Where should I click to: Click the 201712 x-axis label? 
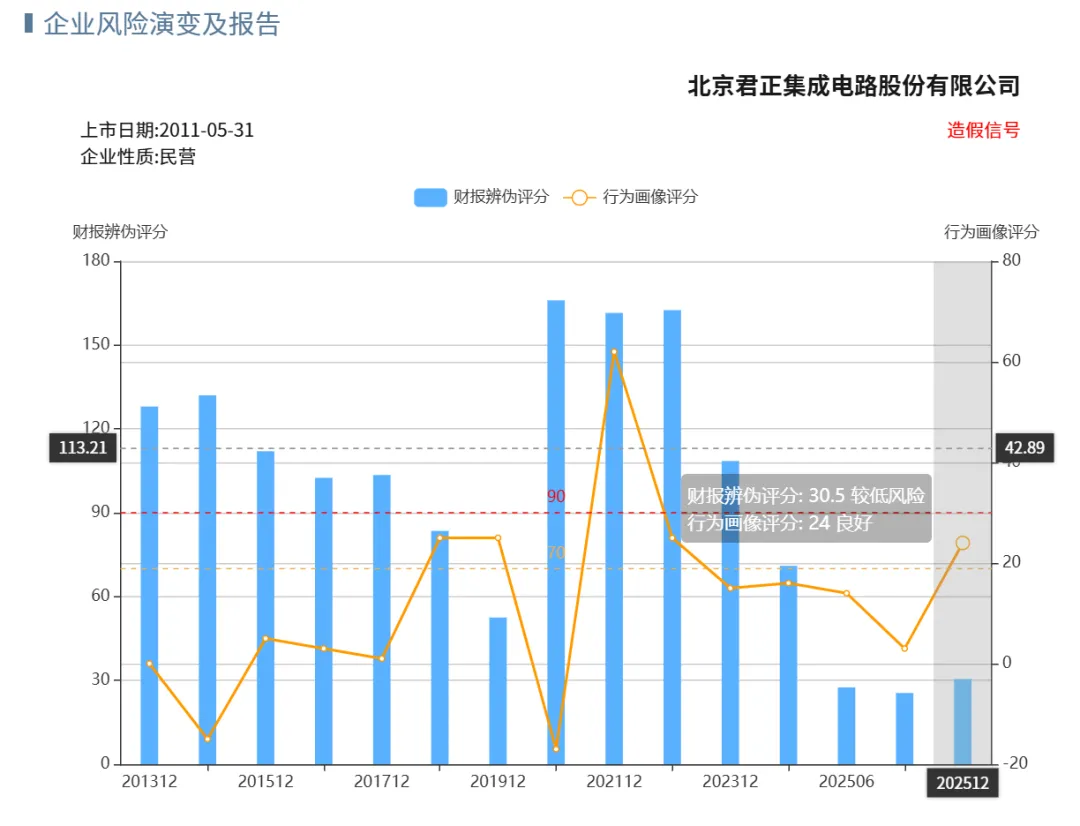pyautogui.click(x=382, y=782)
